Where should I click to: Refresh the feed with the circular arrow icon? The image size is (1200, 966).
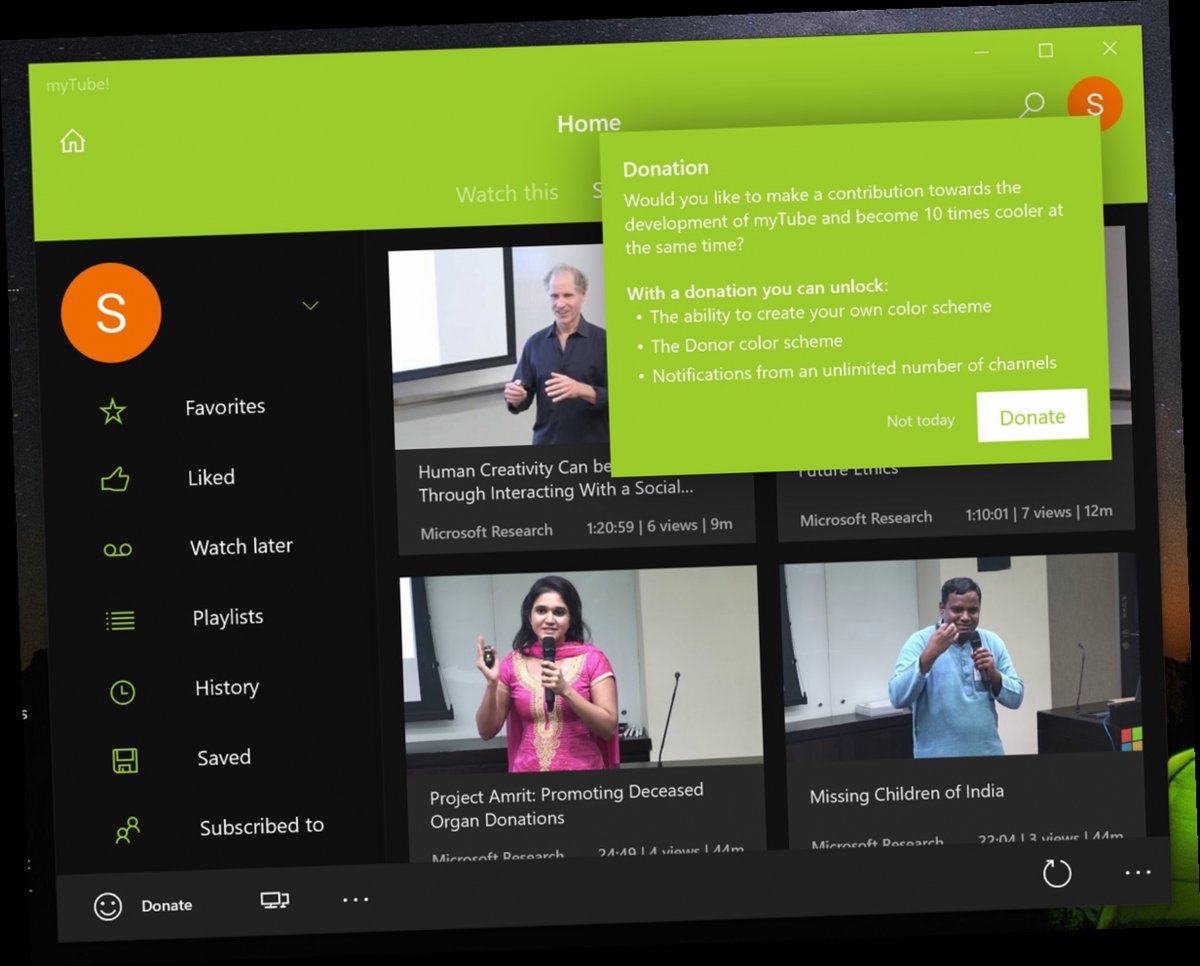click(1057, 873)
